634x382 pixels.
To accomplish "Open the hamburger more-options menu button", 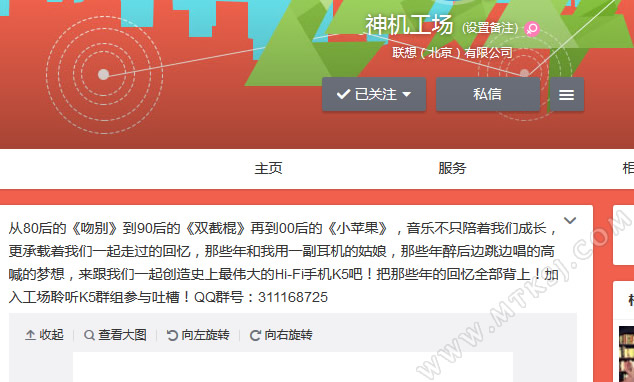I will pos(566,95).
